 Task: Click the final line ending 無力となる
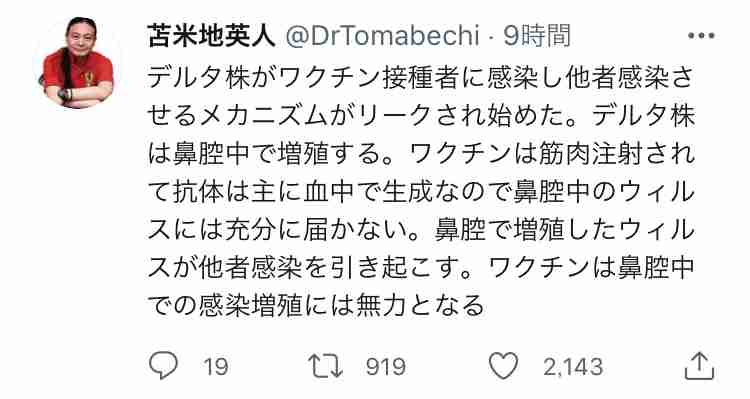point(316,305)
